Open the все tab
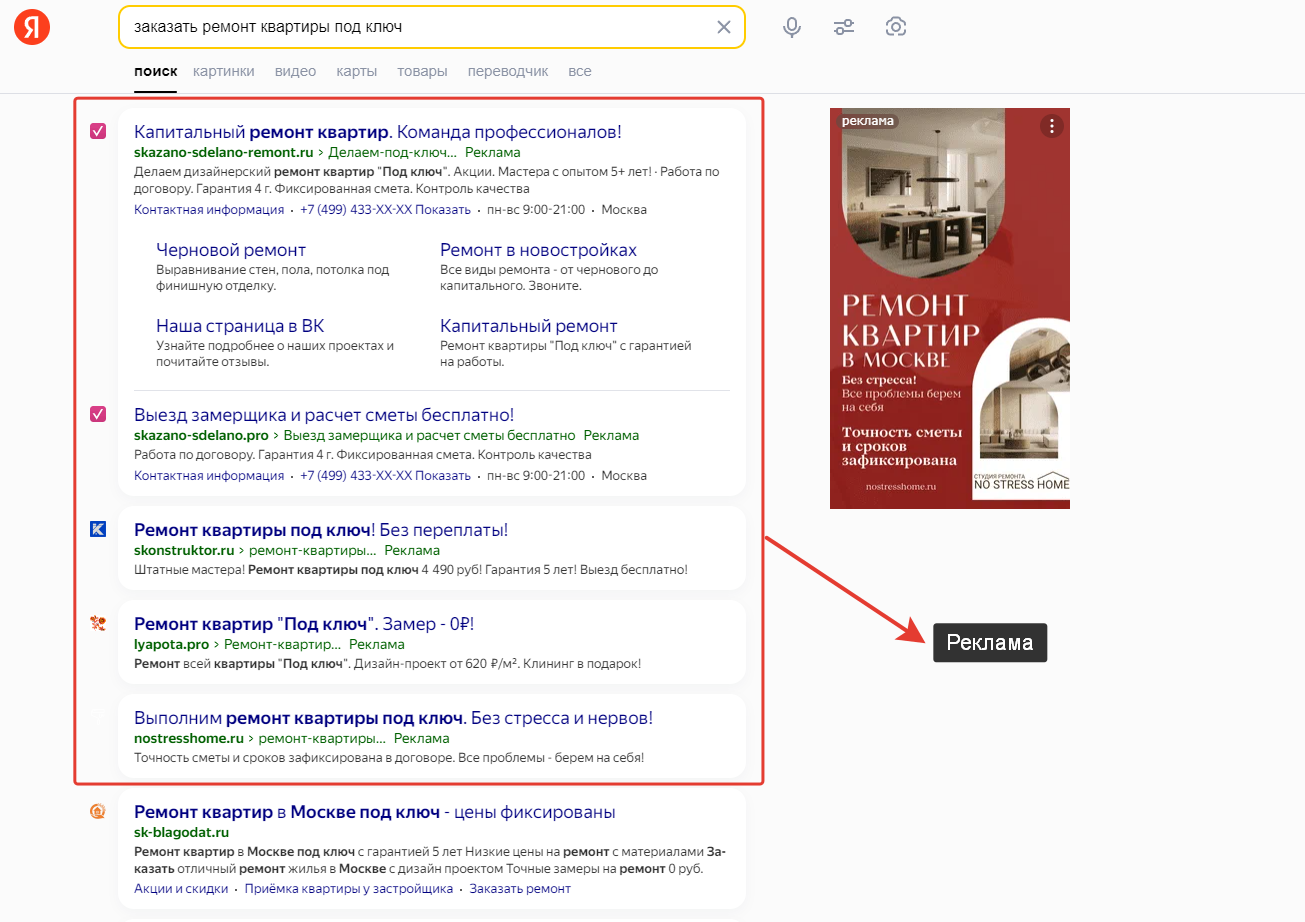 pos(580,71)
